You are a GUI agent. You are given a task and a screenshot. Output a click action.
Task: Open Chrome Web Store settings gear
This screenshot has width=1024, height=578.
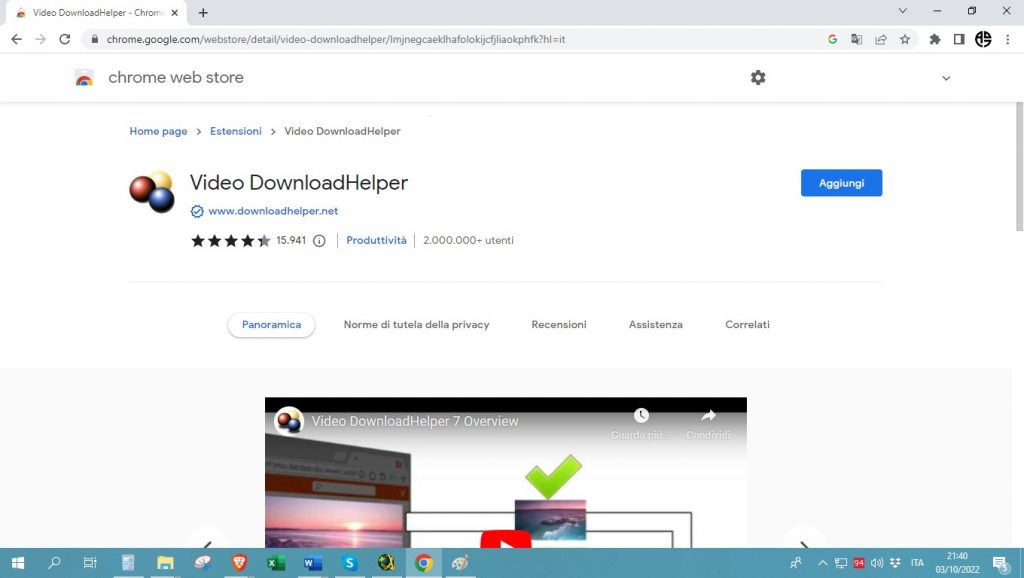[x=758, y=78]
